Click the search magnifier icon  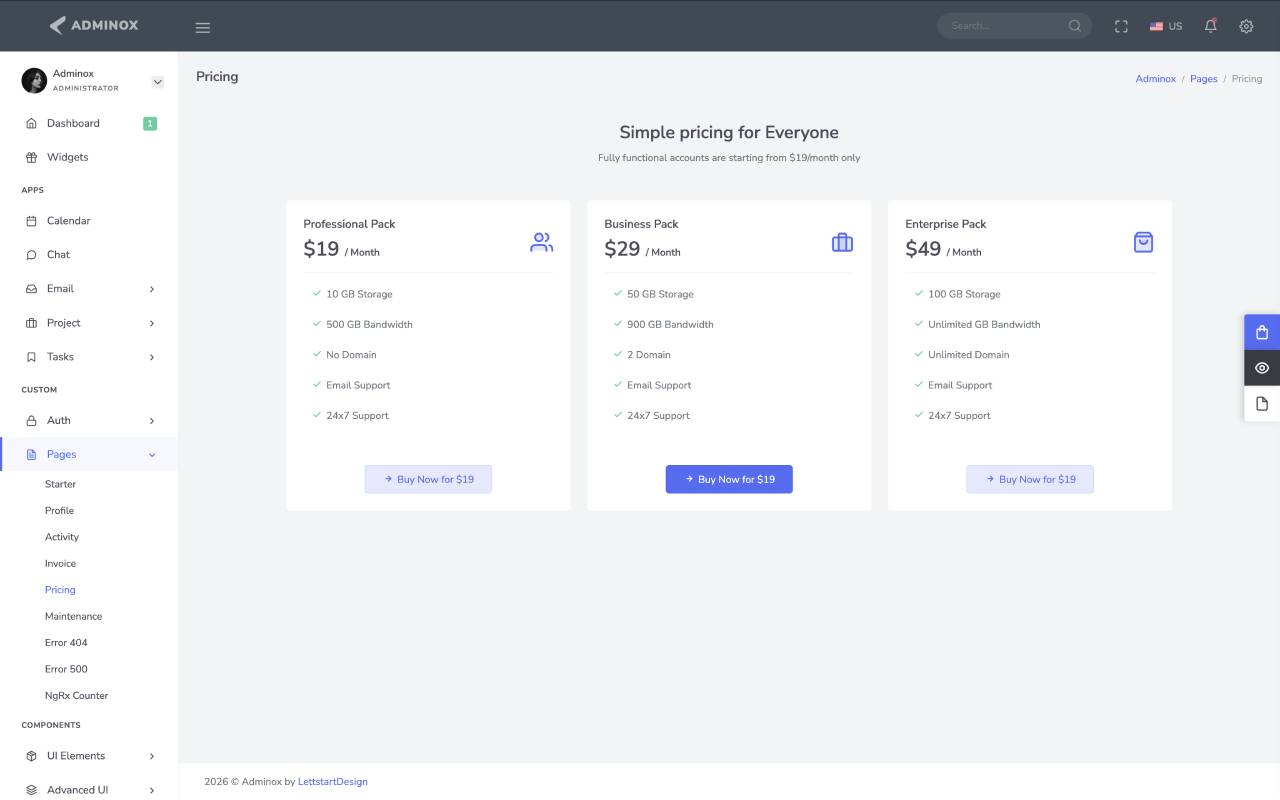(x=1075, y=26)
